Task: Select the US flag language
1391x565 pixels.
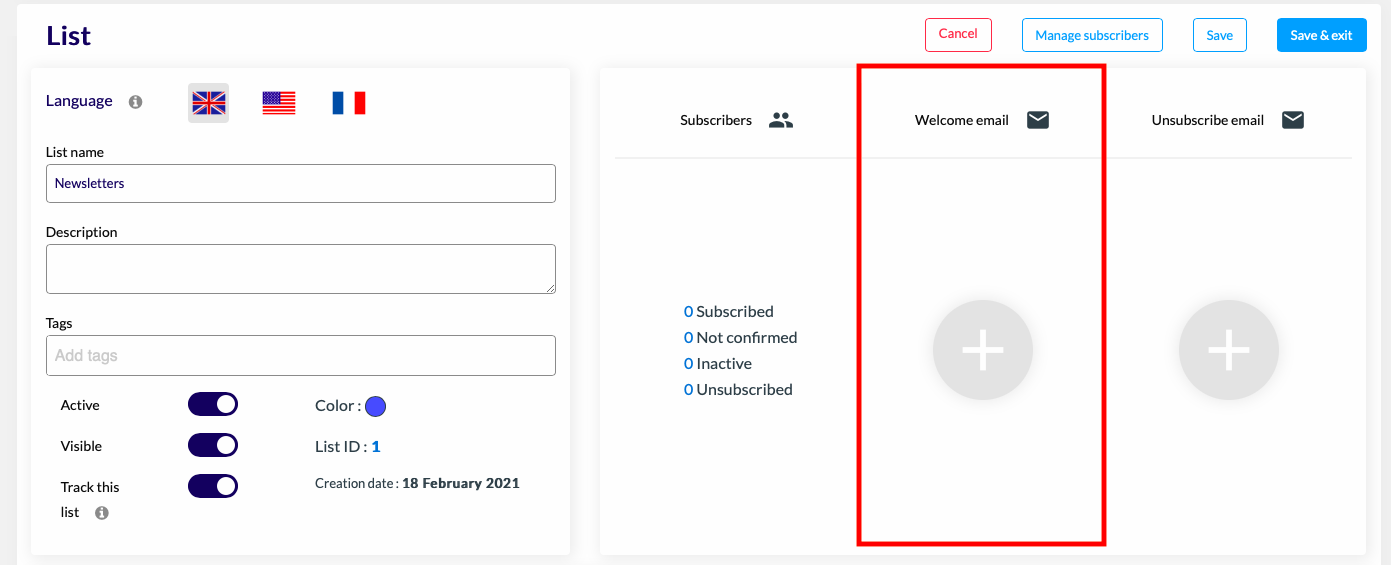Action: 279,103
